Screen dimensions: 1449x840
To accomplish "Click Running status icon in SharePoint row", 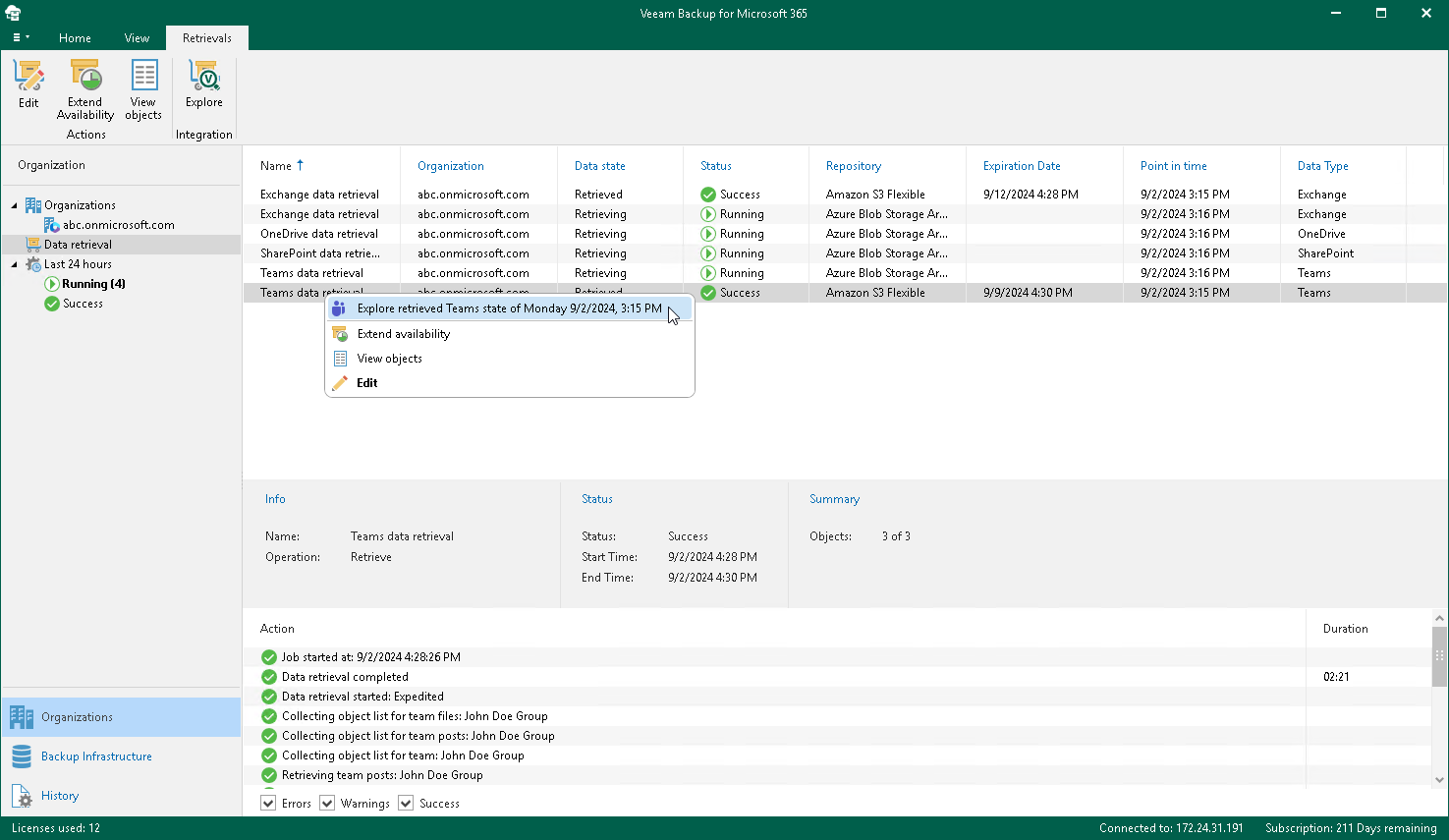I will (x=708, y=253).
